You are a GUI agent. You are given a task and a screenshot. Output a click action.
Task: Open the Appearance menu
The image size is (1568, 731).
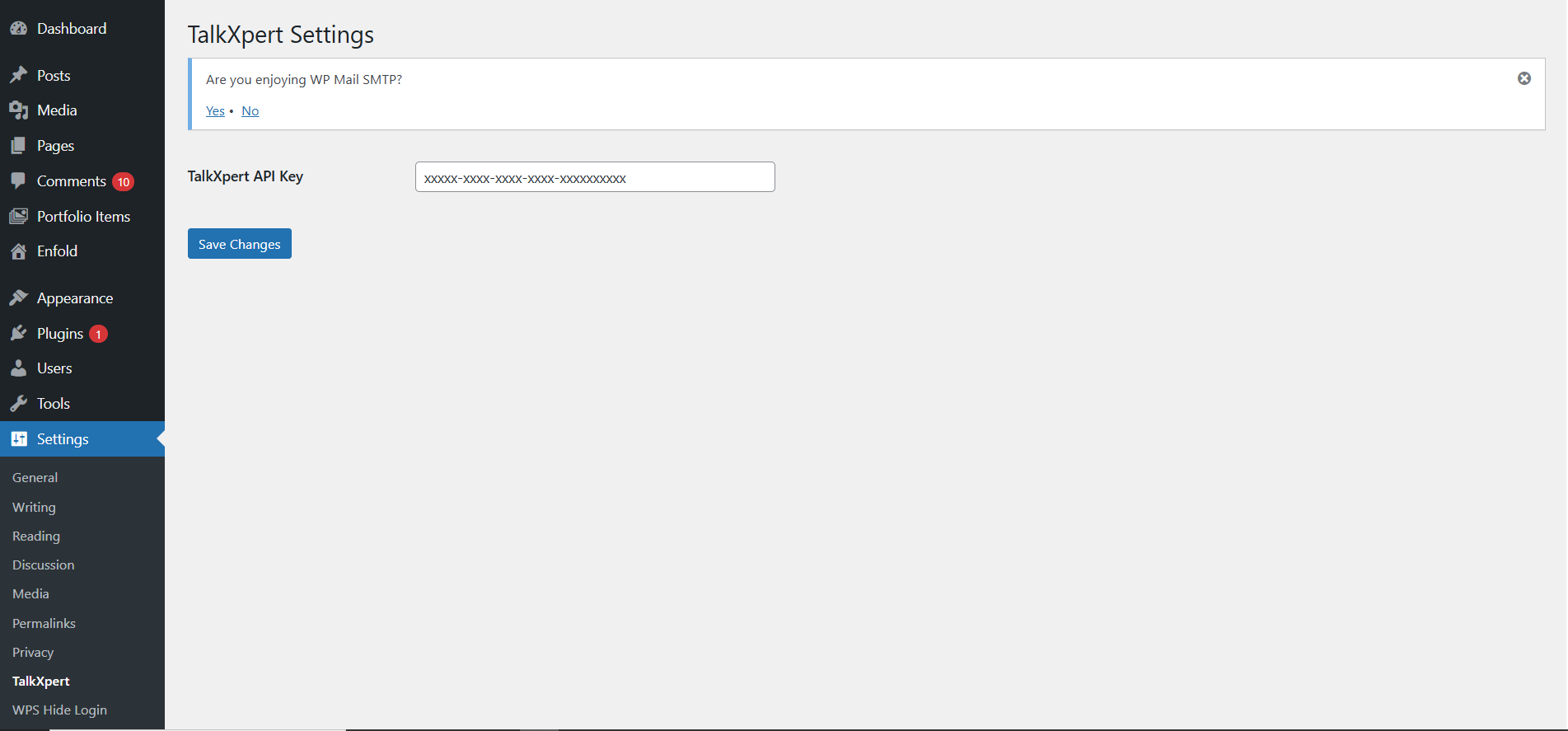click(x=75, y=298)
